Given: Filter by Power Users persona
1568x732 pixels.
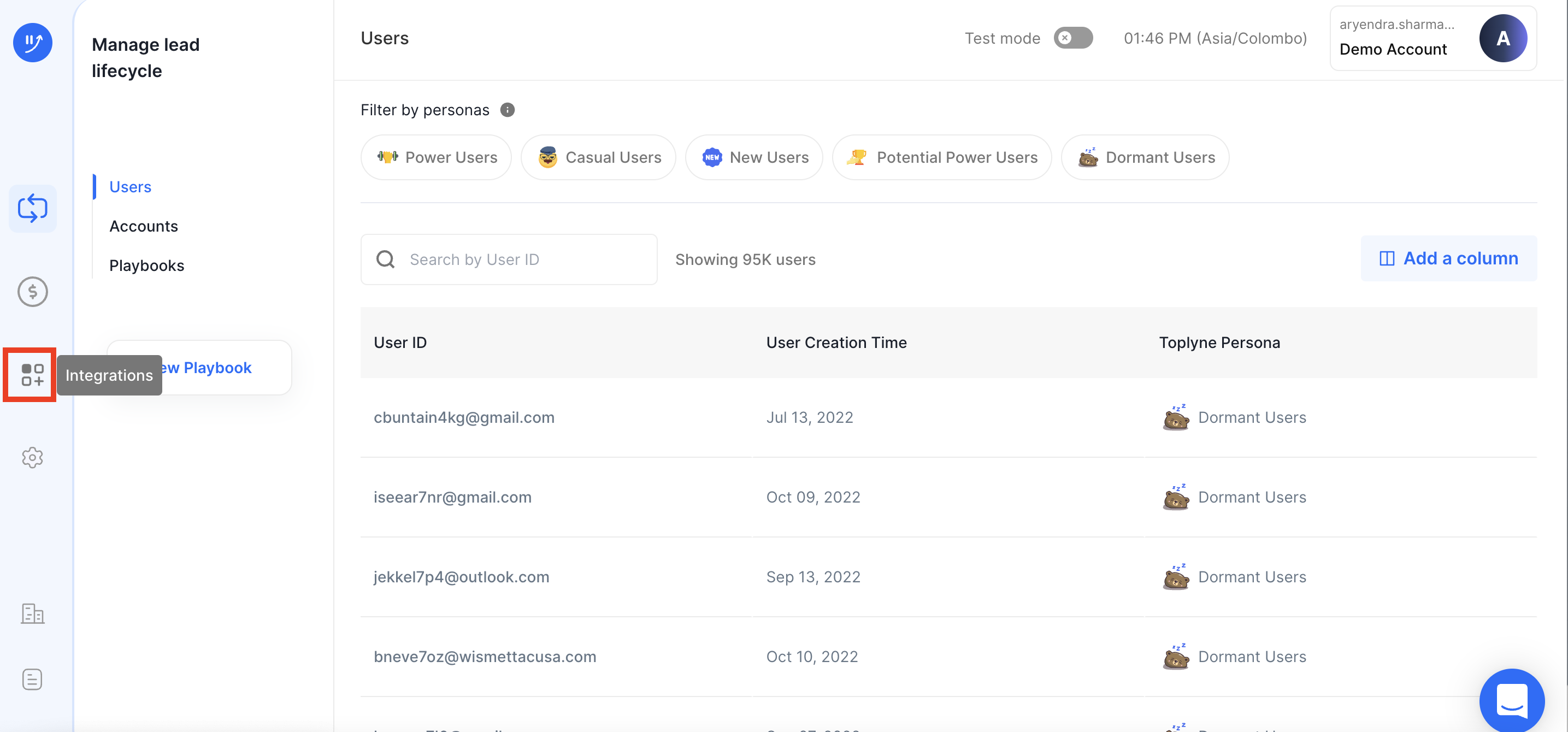Looking at the screenshot, I should pyautogui.click(x=437, y=157).
